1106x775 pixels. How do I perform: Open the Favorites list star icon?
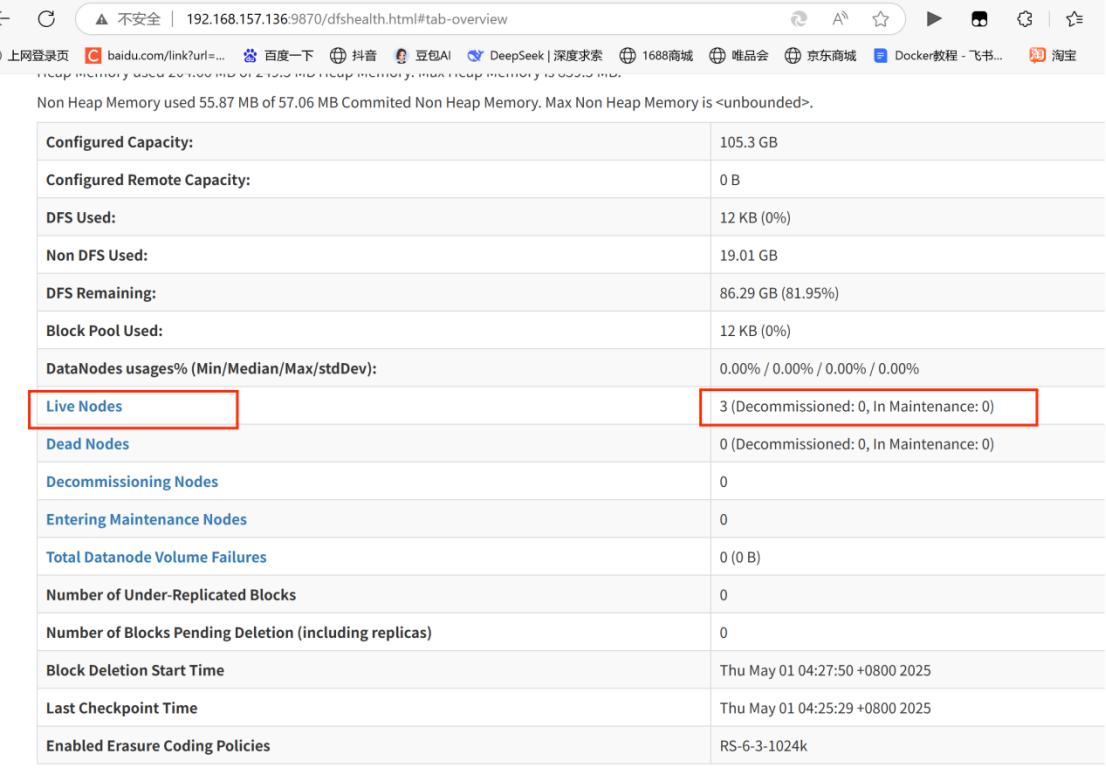pyautogui.click(x=1074, y=19)
